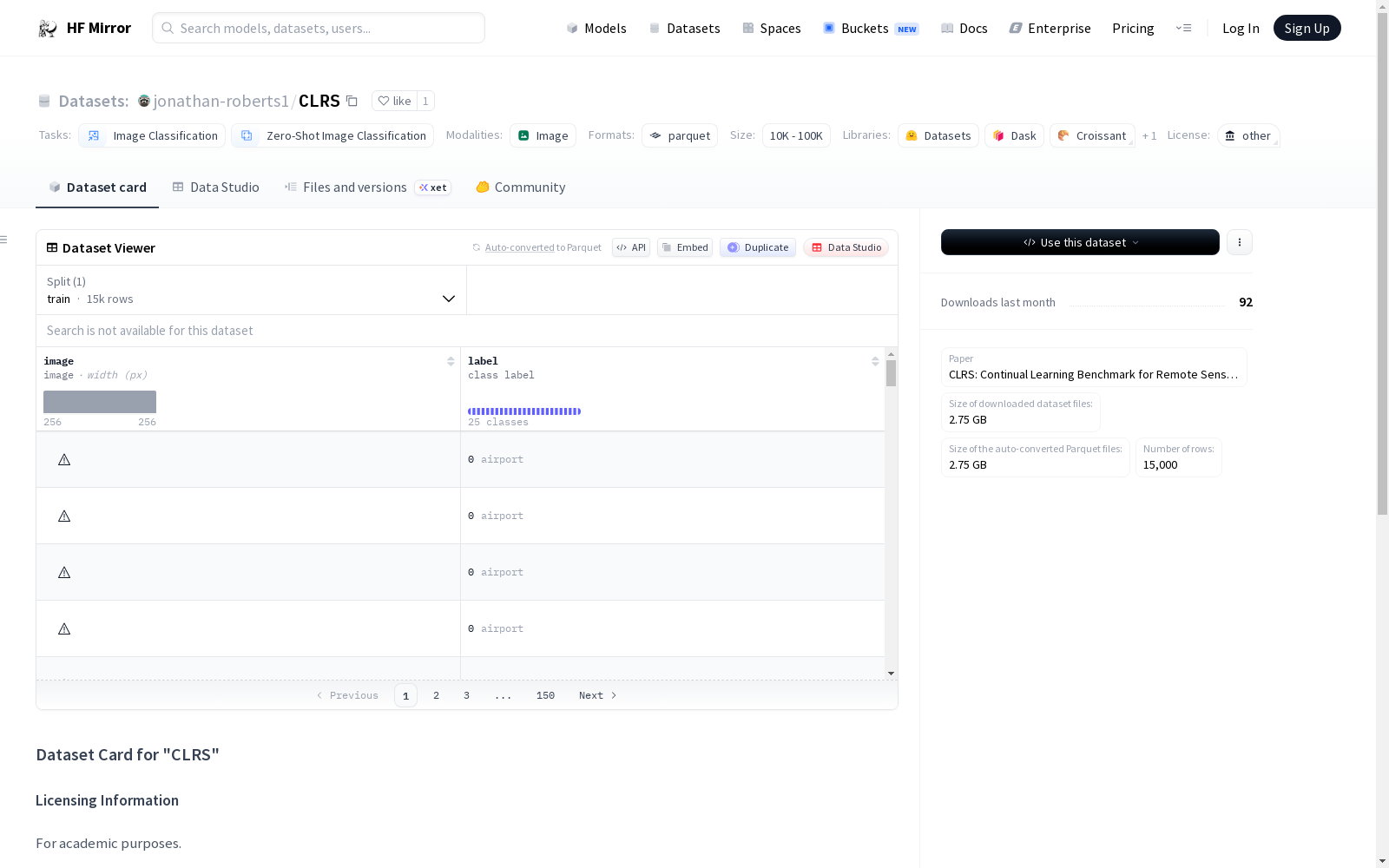
Task: Filter by Image Classification task tag
Action: point(152,135)
